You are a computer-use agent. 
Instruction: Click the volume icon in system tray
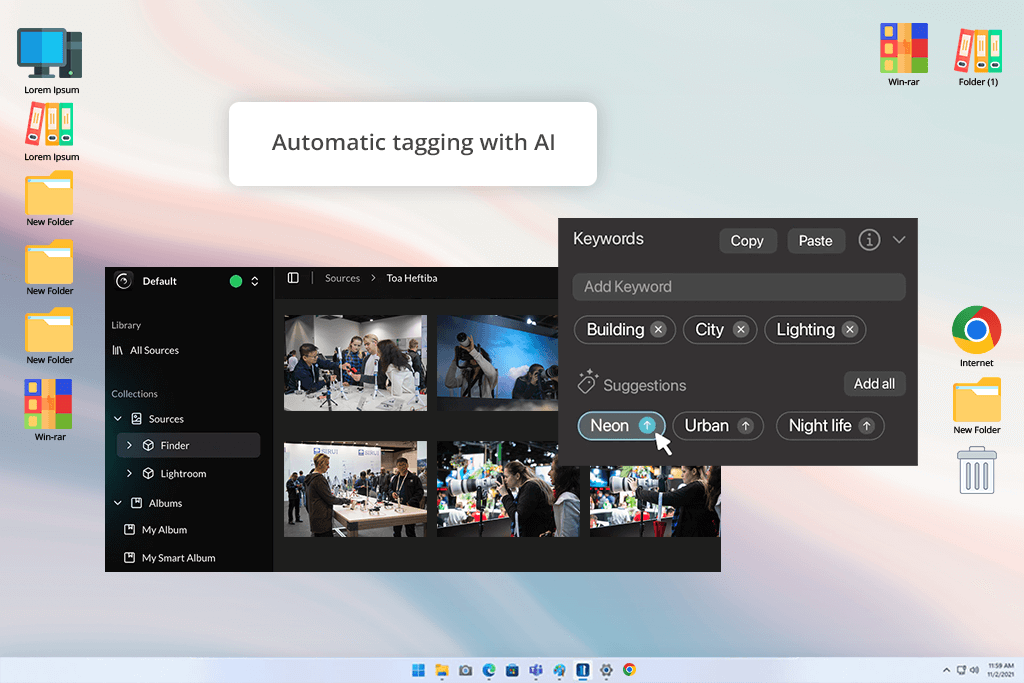[974, 670]
